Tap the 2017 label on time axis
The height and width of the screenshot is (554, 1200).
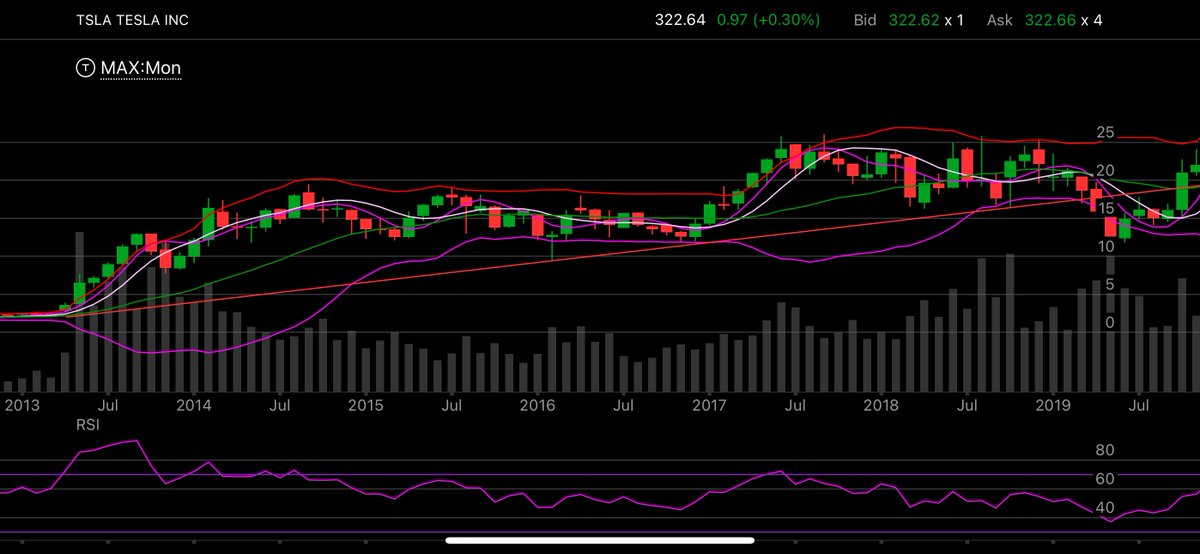(709, 406)
